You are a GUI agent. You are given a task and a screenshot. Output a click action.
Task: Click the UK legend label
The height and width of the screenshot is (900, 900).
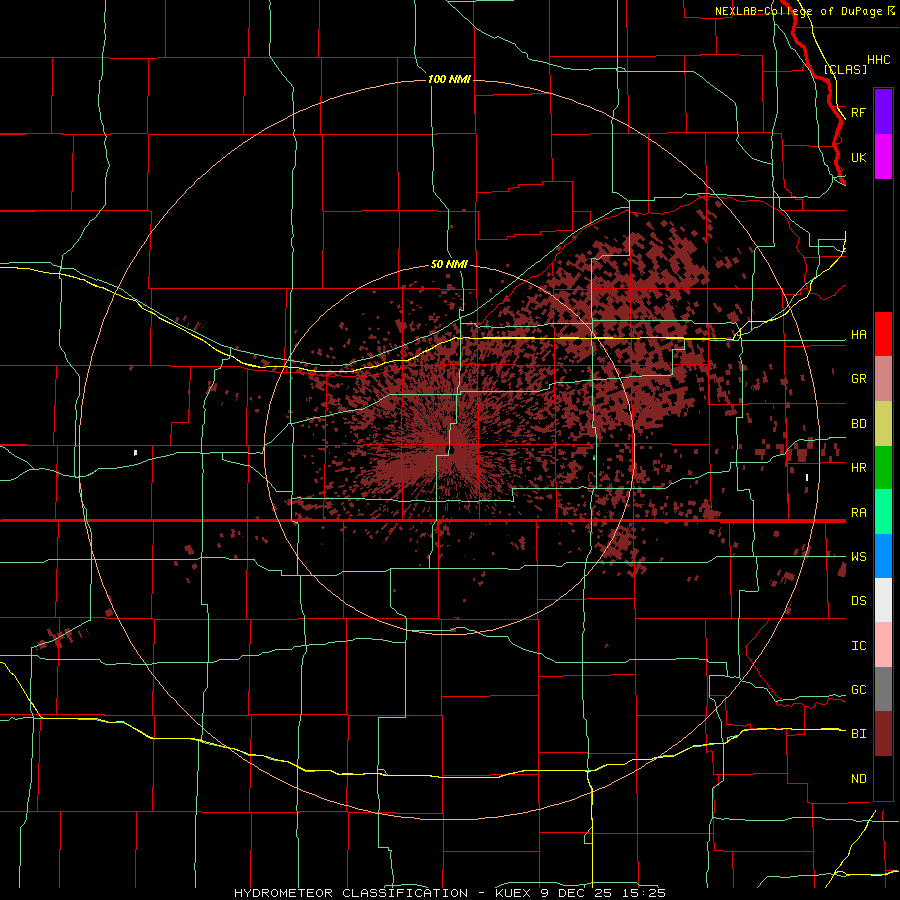858,157
